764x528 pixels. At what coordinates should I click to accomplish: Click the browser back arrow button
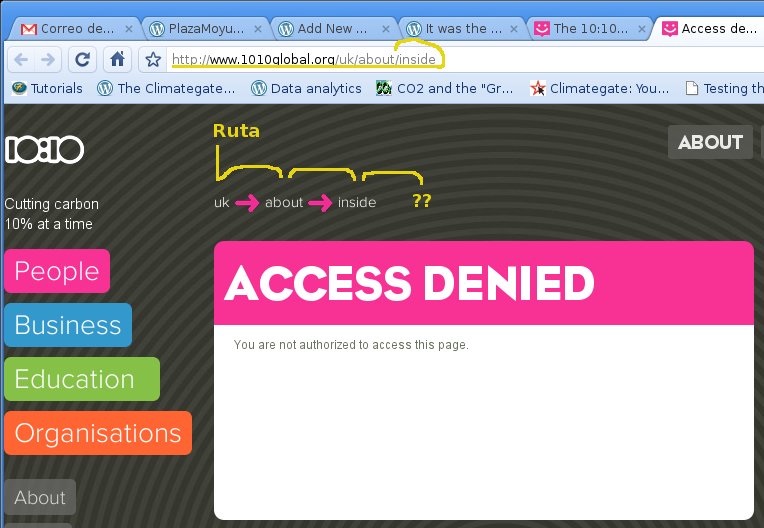pos(20,59)
